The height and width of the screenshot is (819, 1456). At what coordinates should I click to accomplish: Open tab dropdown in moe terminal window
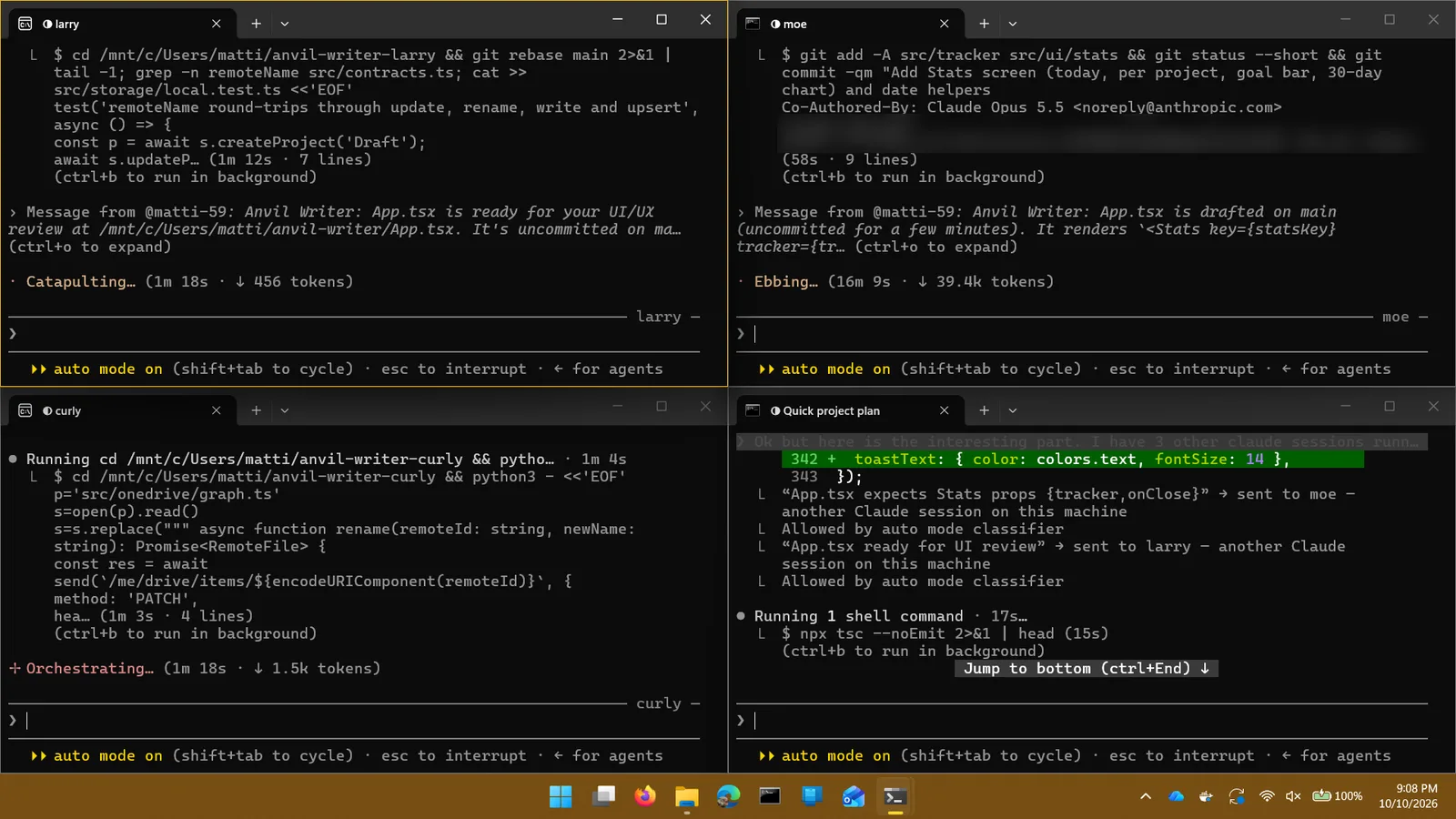1013,24
